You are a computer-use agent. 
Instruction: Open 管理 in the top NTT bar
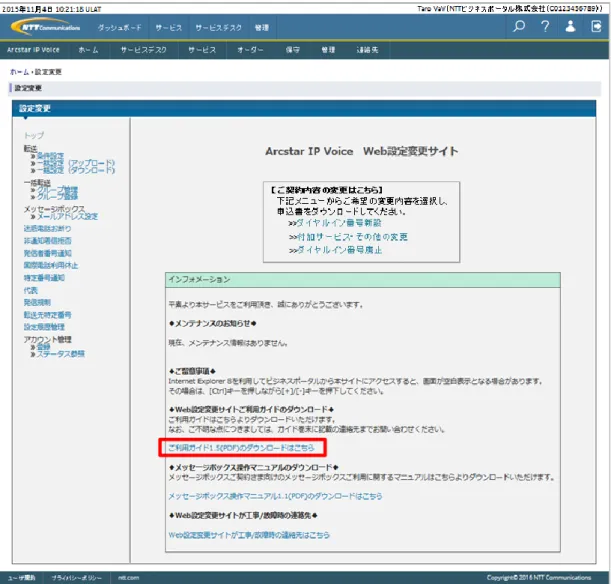261,28
